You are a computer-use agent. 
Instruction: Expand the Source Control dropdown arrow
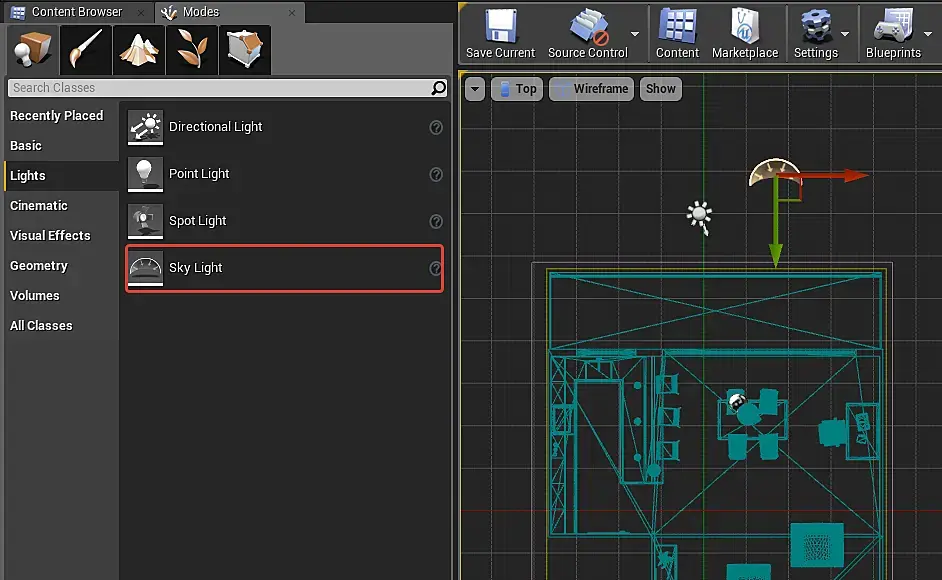click(635, 34)
